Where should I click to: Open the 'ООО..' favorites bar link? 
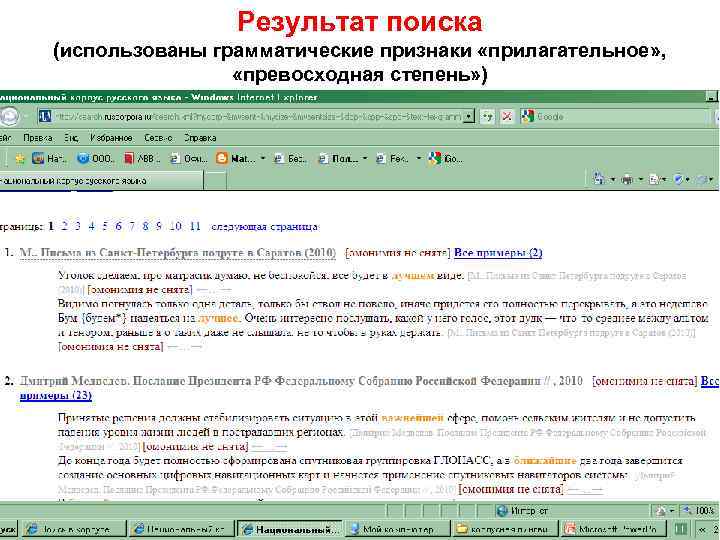point(95,159)
